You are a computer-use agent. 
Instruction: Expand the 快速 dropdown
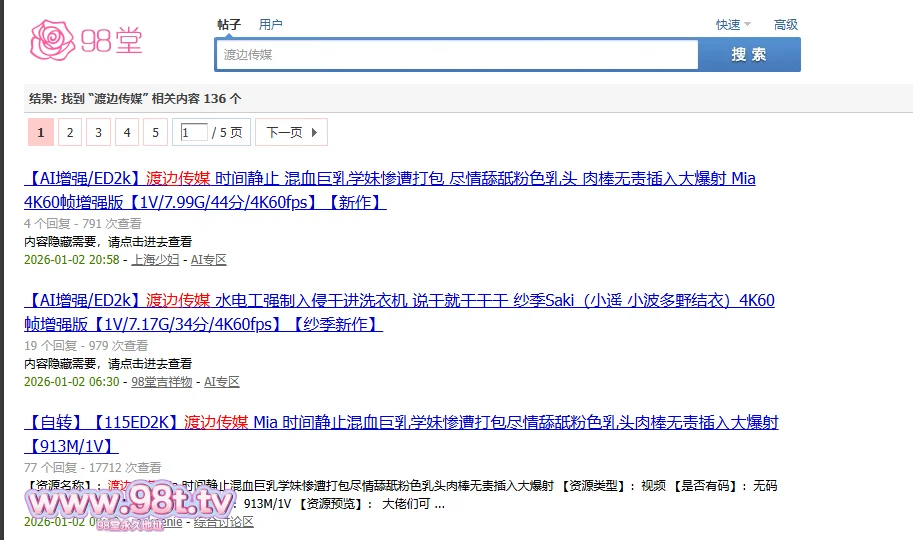[732, 25]
